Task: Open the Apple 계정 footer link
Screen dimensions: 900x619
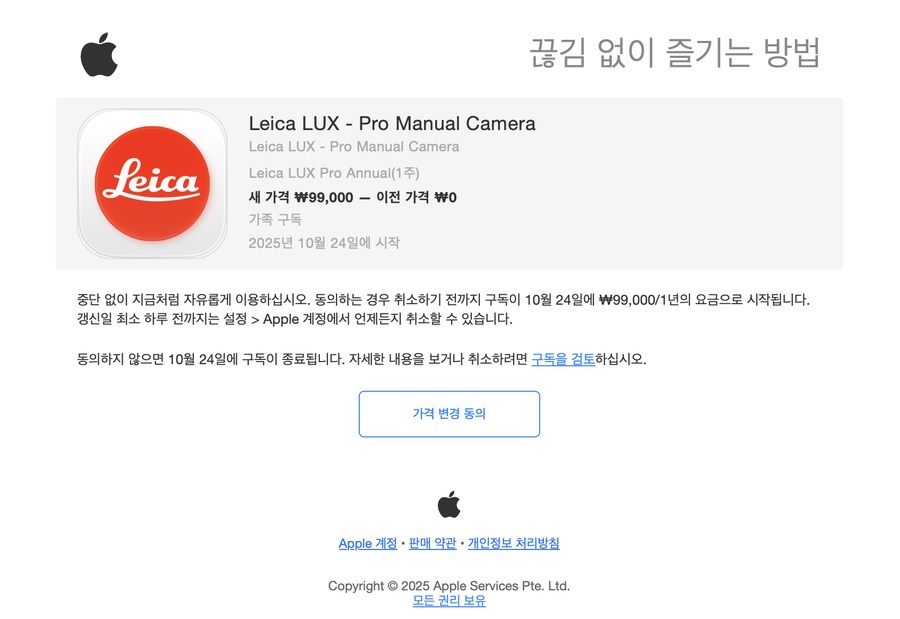Action: pyautogui.click(x=368, y=543)
